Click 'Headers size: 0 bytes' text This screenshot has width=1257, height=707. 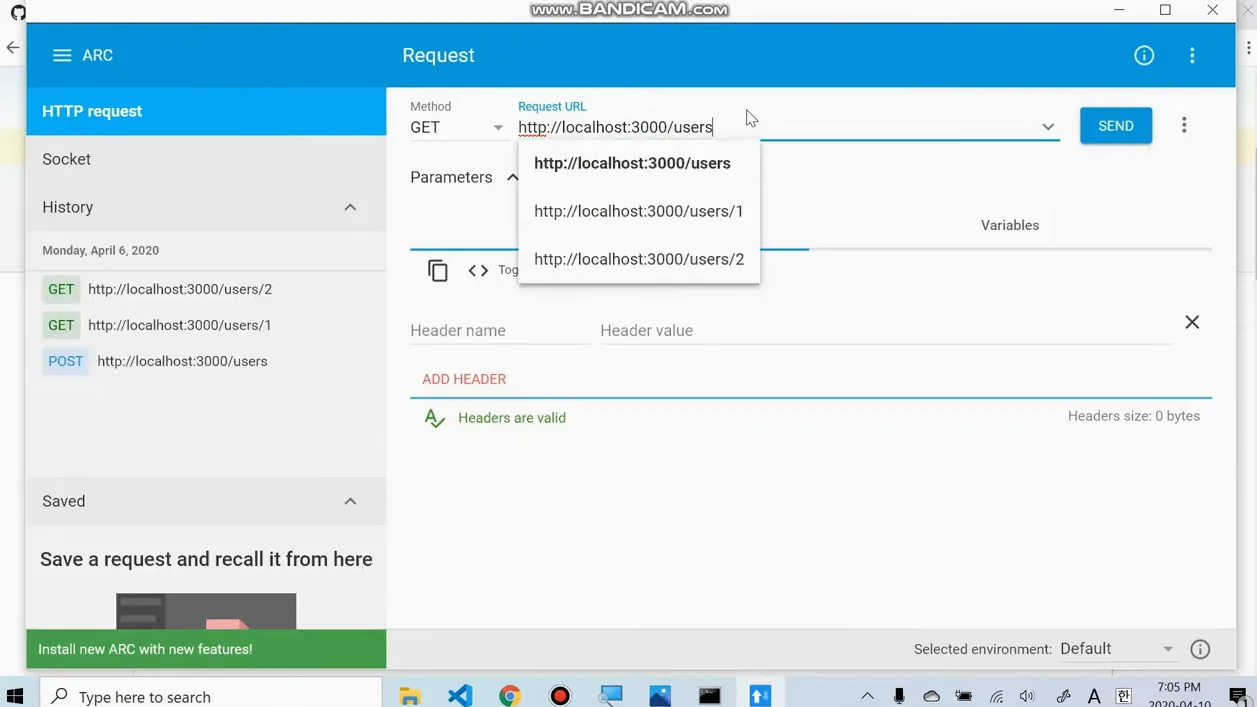pyautogui.click(x=1134, y=416)
